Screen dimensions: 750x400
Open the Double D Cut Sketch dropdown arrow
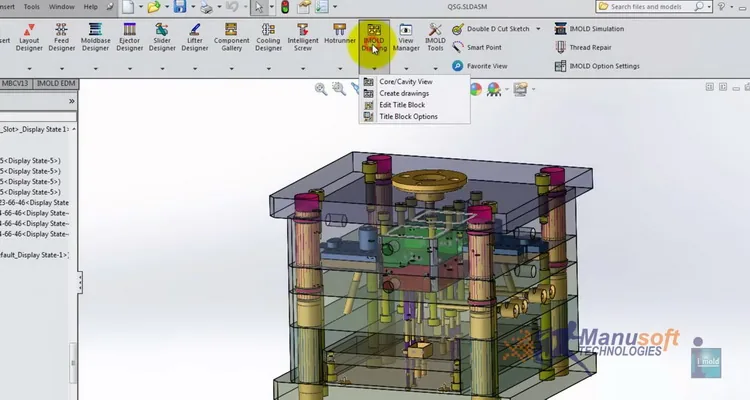538,29
